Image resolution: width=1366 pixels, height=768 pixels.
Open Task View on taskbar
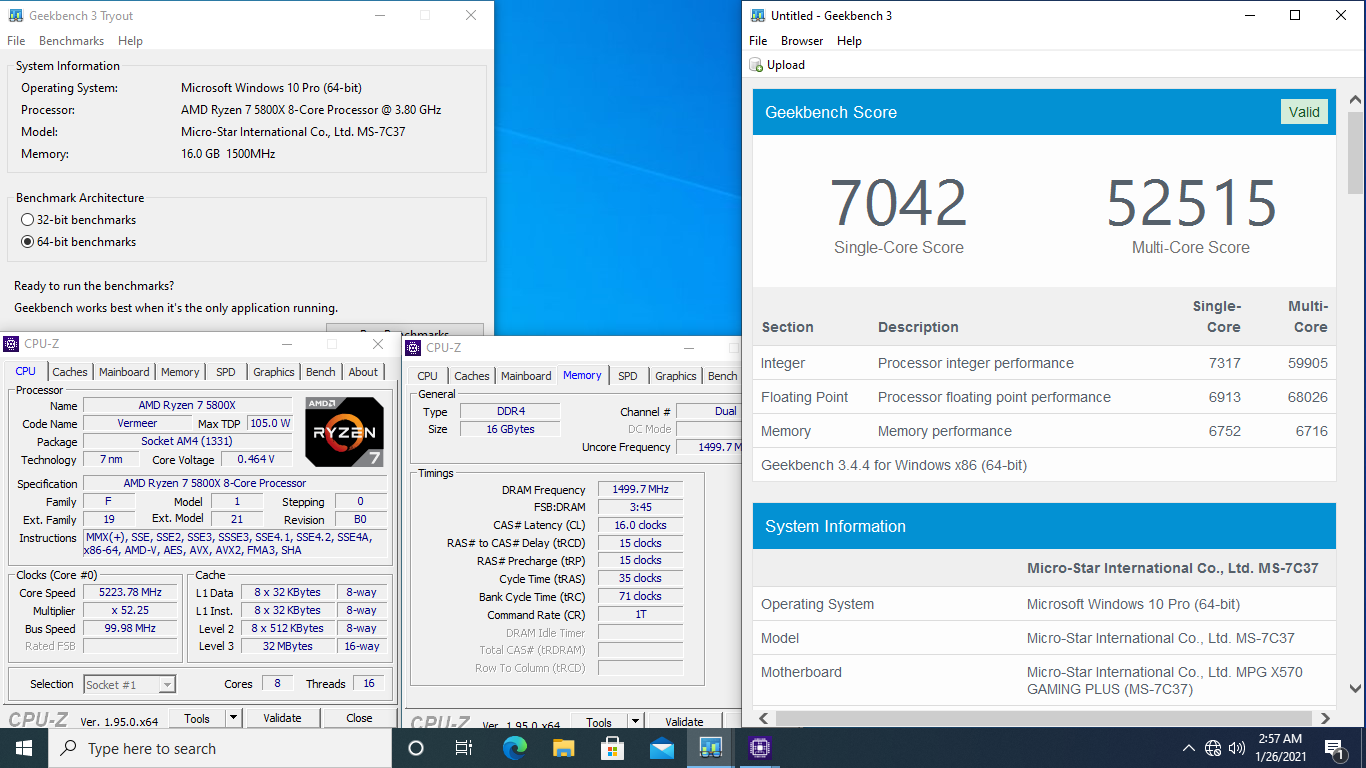464,748
